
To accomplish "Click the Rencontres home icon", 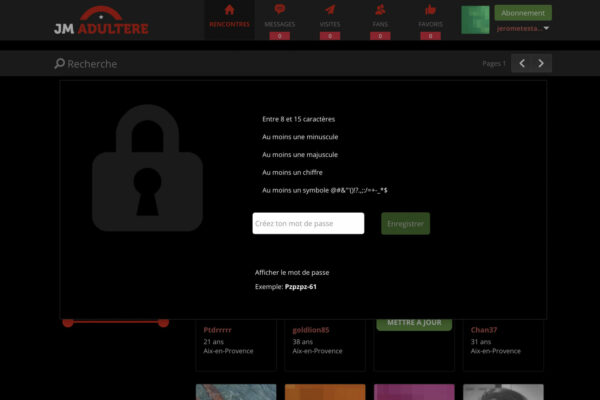I will [229, 10].
